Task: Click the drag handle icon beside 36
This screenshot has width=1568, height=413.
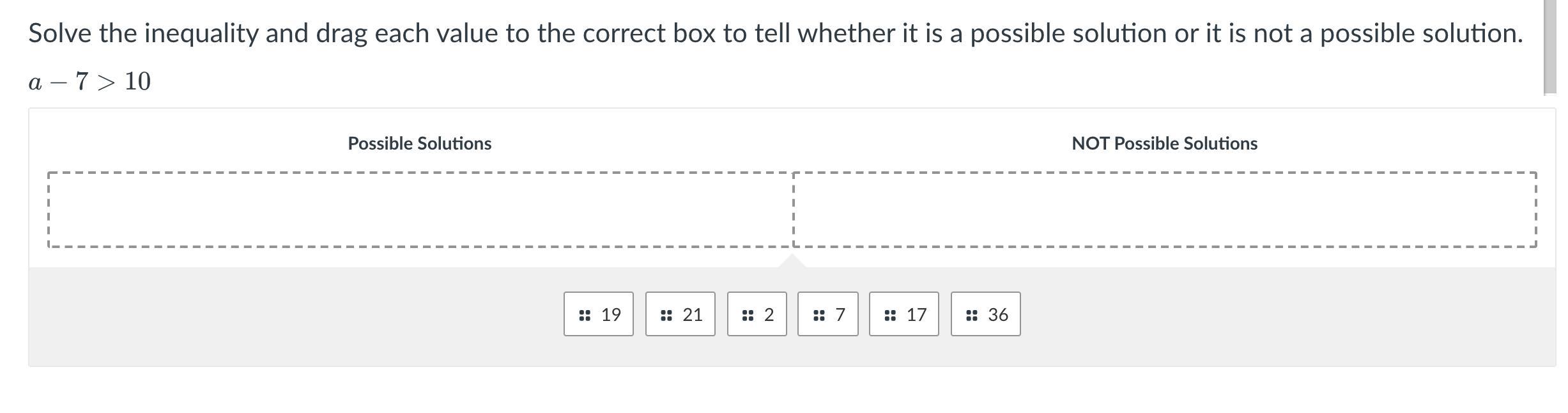Action: tap(971, 315)
